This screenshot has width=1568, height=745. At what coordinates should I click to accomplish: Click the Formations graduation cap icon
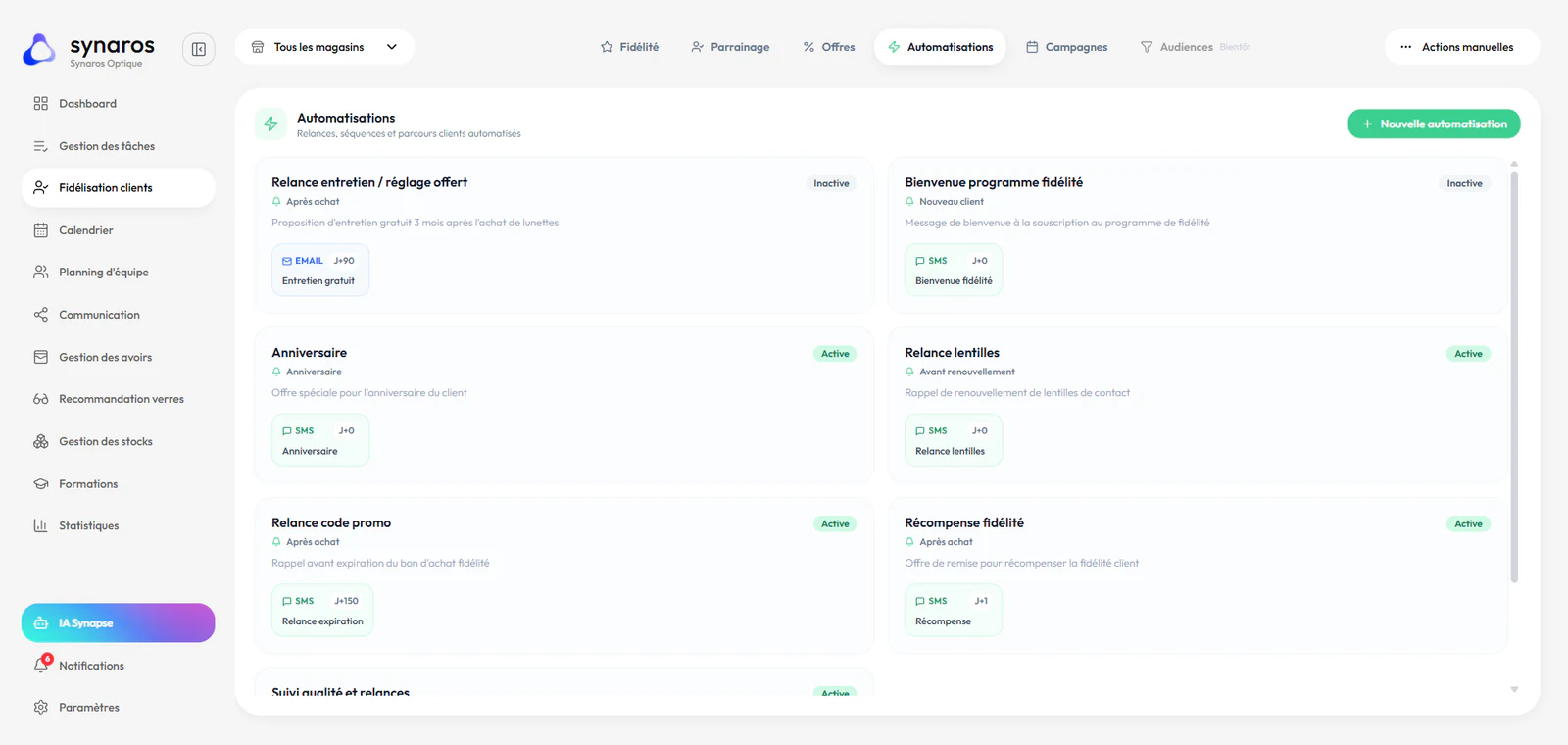[41, 484]
